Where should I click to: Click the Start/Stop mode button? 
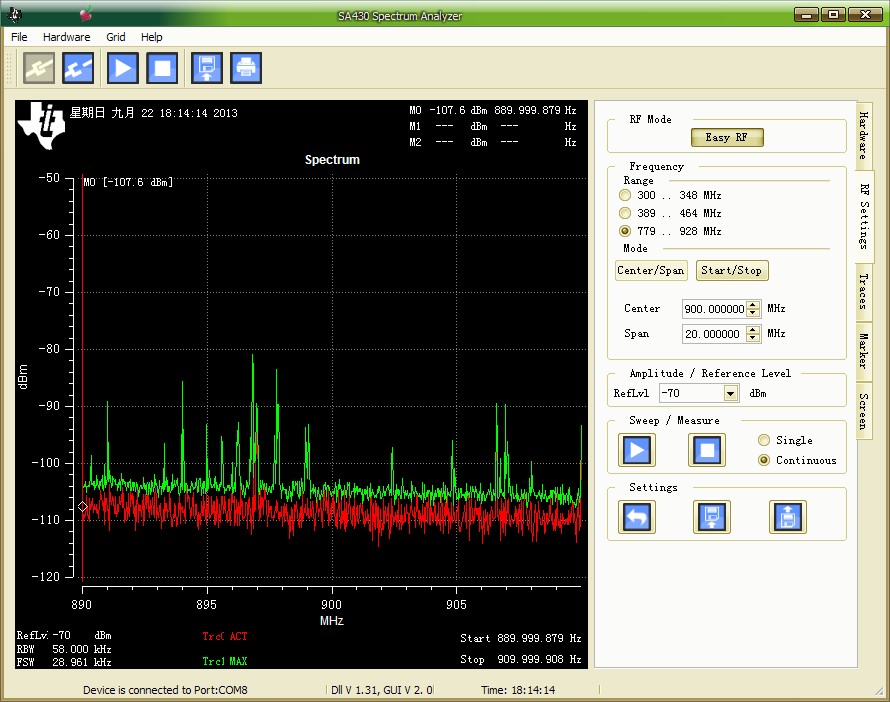tap(732, 270)
